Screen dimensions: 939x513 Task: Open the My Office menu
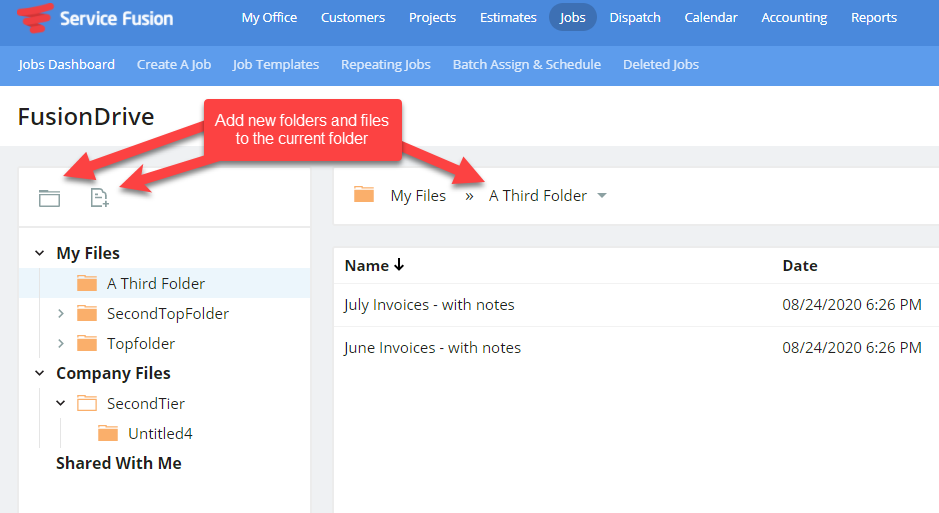pyautogui.click(x=269, y=17)
